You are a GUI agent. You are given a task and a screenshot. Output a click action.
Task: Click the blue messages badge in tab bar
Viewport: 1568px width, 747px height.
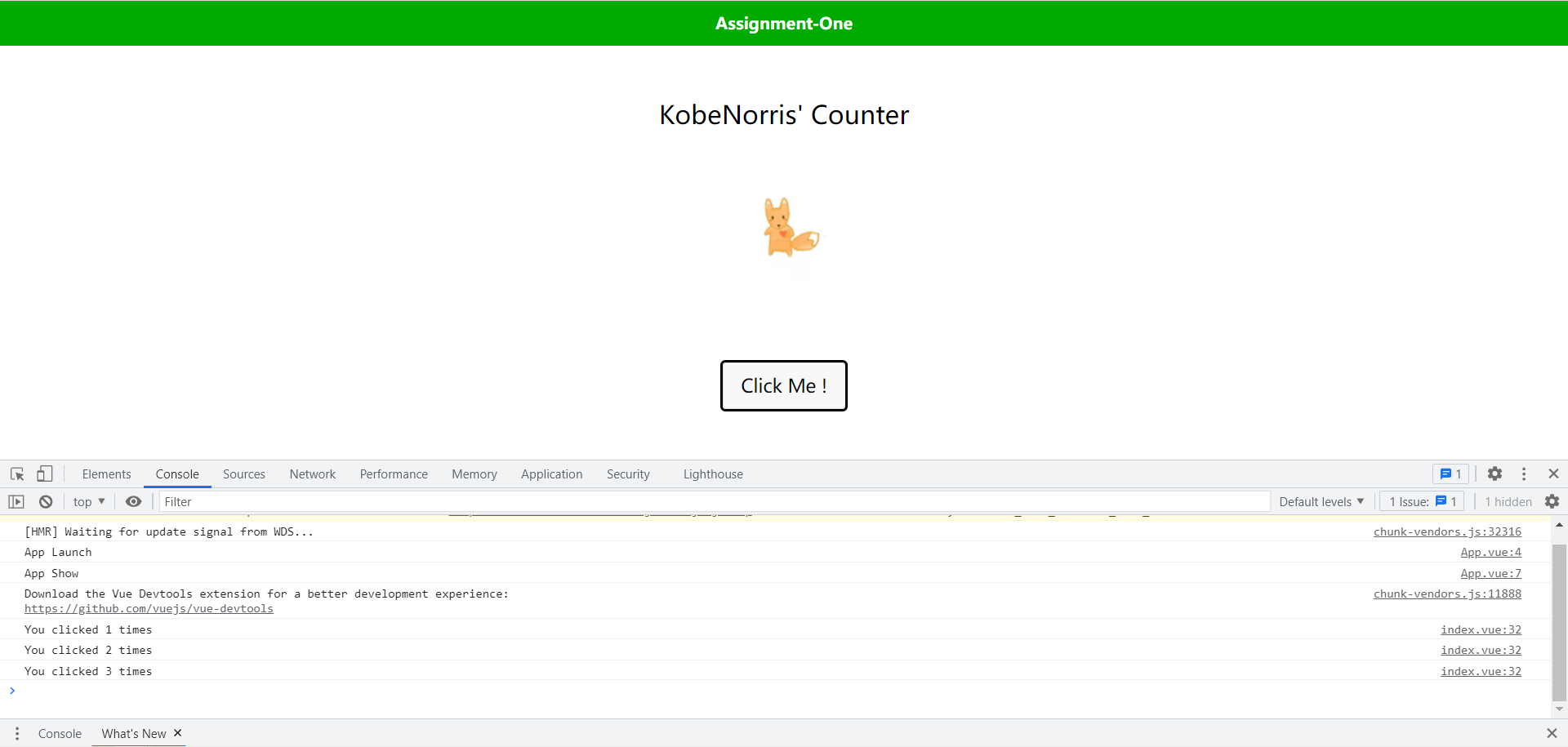[1450, 474]
